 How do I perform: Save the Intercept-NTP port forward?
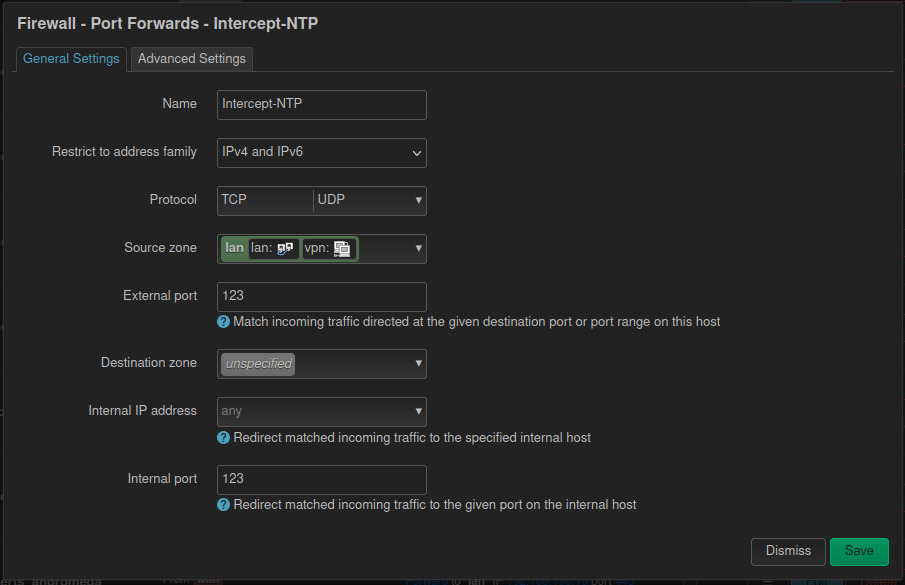[x=858, y=551]
